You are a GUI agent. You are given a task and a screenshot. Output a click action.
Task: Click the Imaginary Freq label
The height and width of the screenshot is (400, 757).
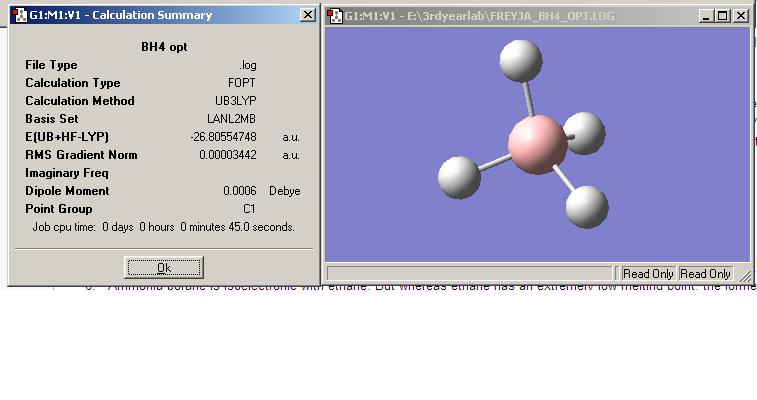tap(67, 173)
